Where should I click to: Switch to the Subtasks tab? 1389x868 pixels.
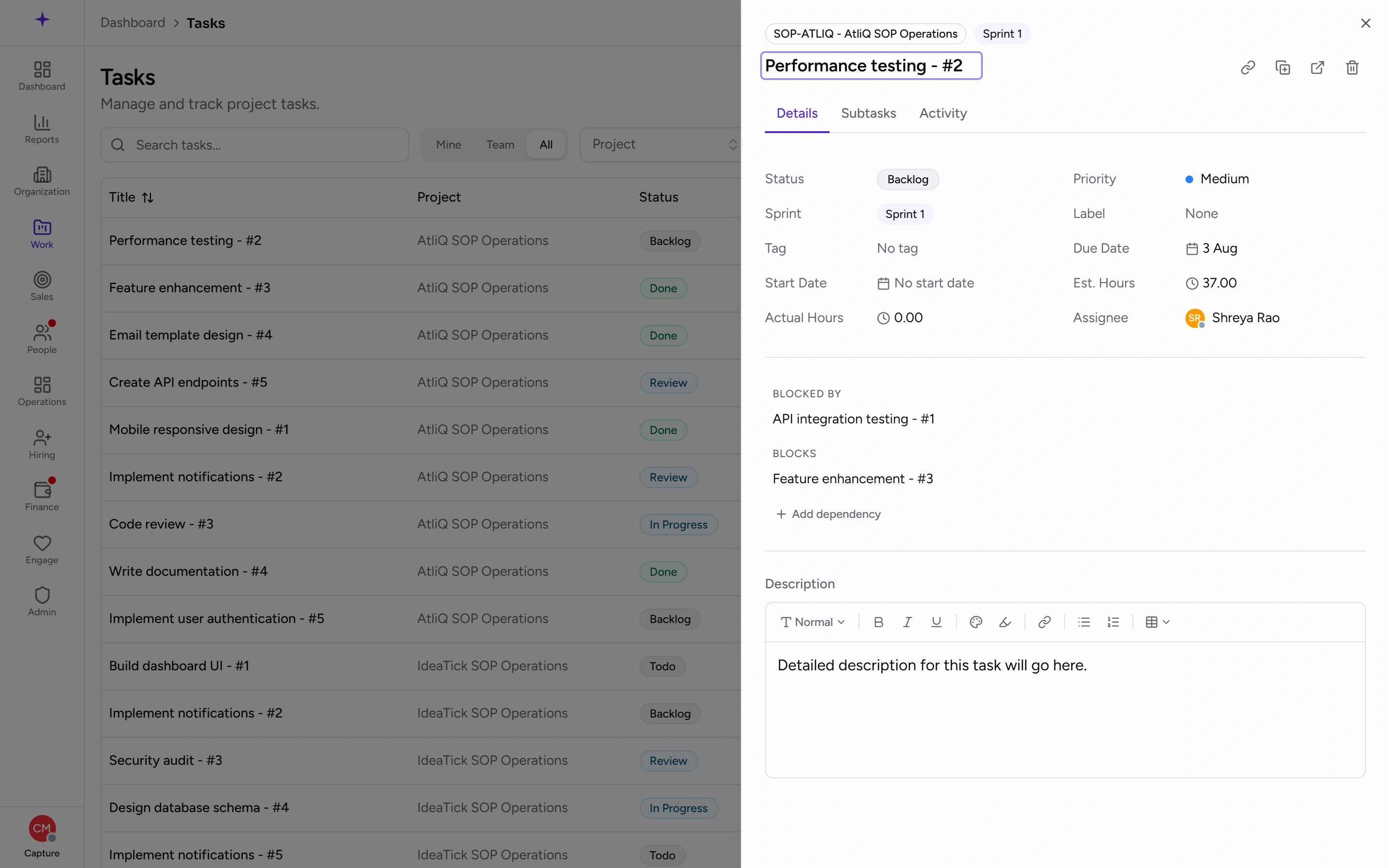(x=869, y=113)
